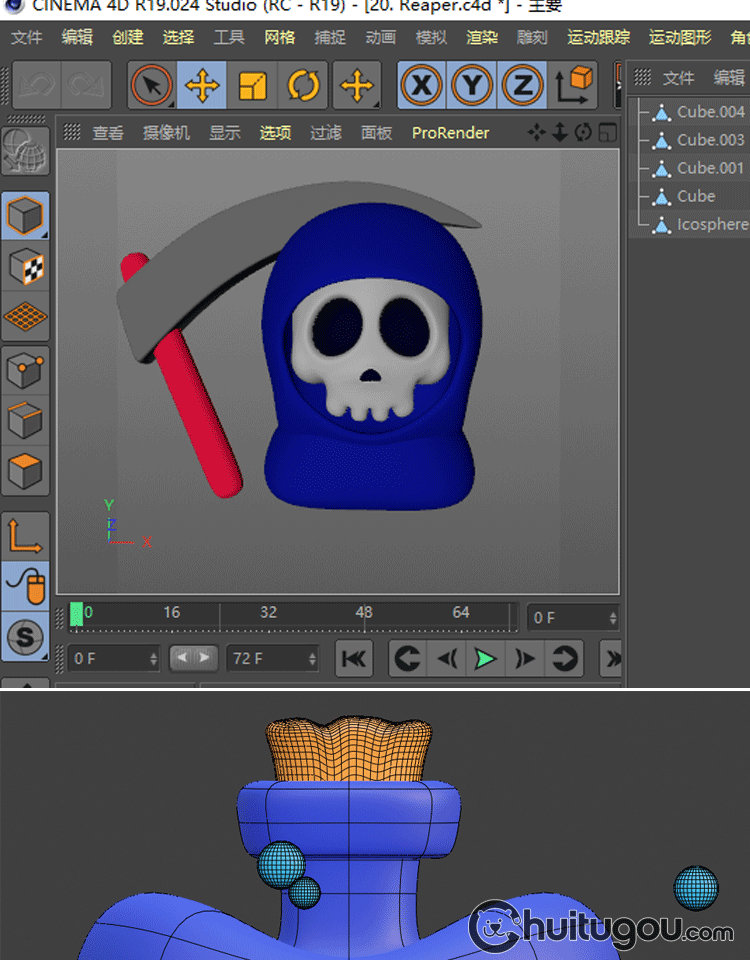Click frame 32 on timeline ruler

tap(268, 614)
